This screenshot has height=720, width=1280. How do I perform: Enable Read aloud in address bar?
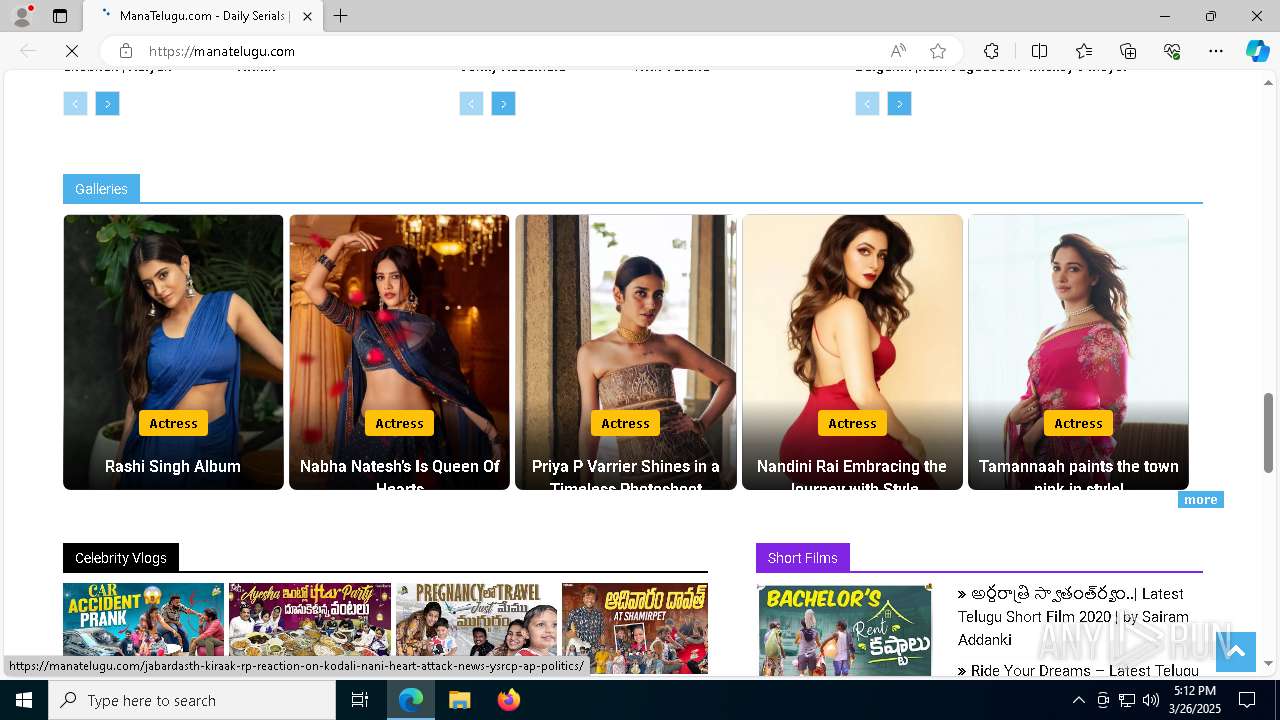(898, 51)
